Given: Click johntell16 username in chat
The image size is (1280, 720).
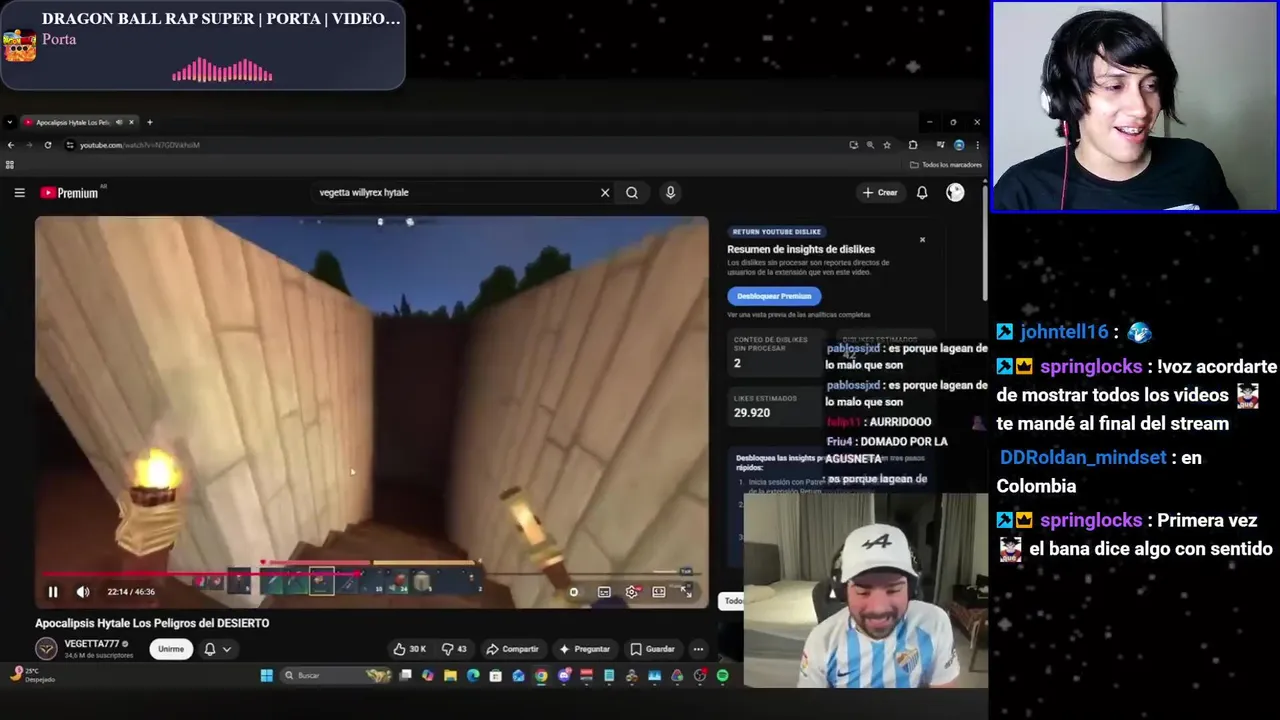Looking at the screenshot, I should coord(1065,332).
